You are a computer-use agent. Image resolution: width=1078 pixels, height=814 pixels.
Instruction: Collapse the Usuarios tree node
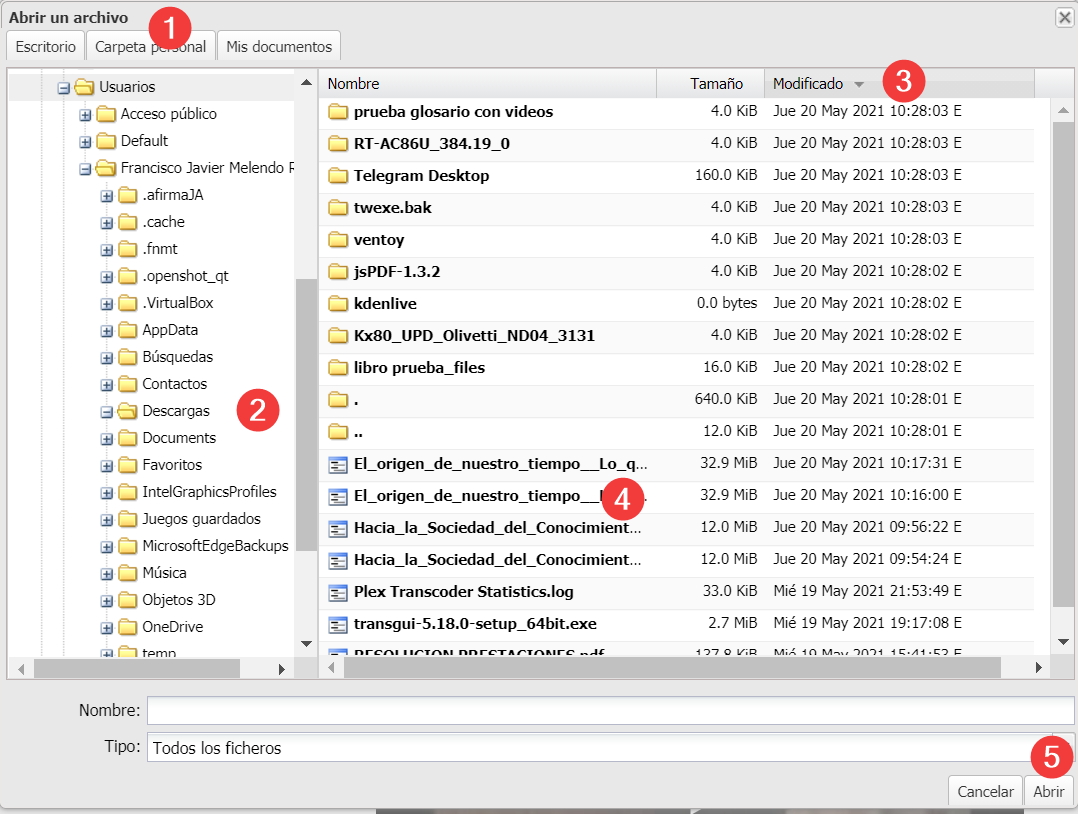click(63, 87)
